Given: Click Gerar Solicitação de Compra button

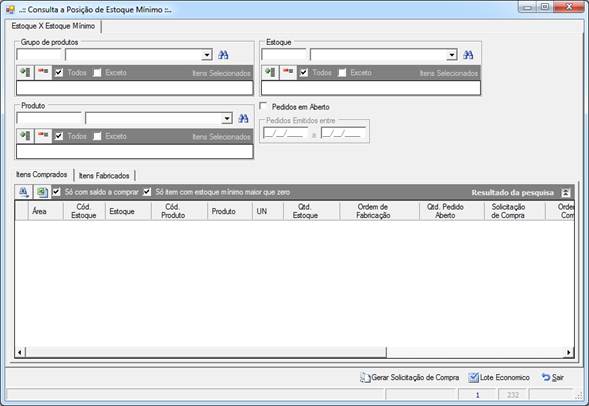Looking at the screenshot, I should tap(409, 377).
